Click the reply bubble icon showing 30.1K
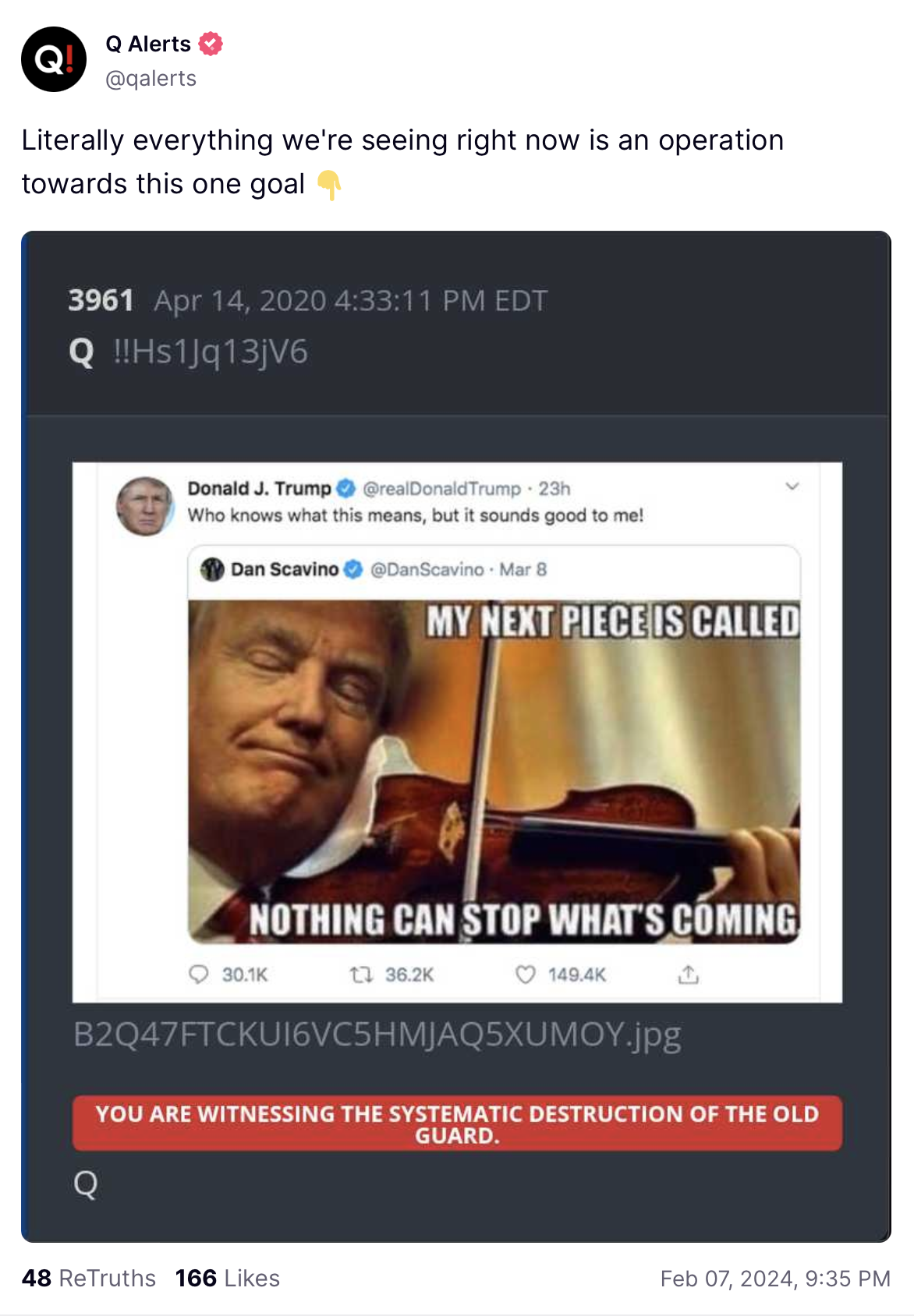Screen dimensions: 914x1316 click(x=200, y=975)
